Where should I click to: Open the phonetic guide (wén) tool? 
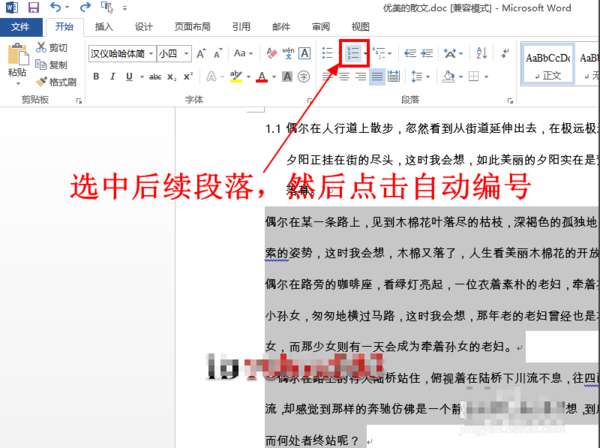[288, 54]
